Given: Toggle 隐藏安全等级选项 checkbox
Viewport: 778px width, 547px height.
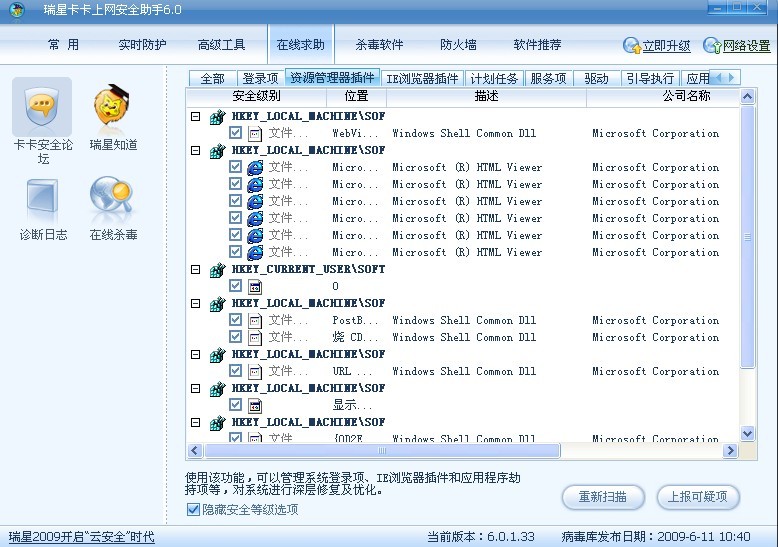Looking at the screenshot, I should tap(193, 509).
